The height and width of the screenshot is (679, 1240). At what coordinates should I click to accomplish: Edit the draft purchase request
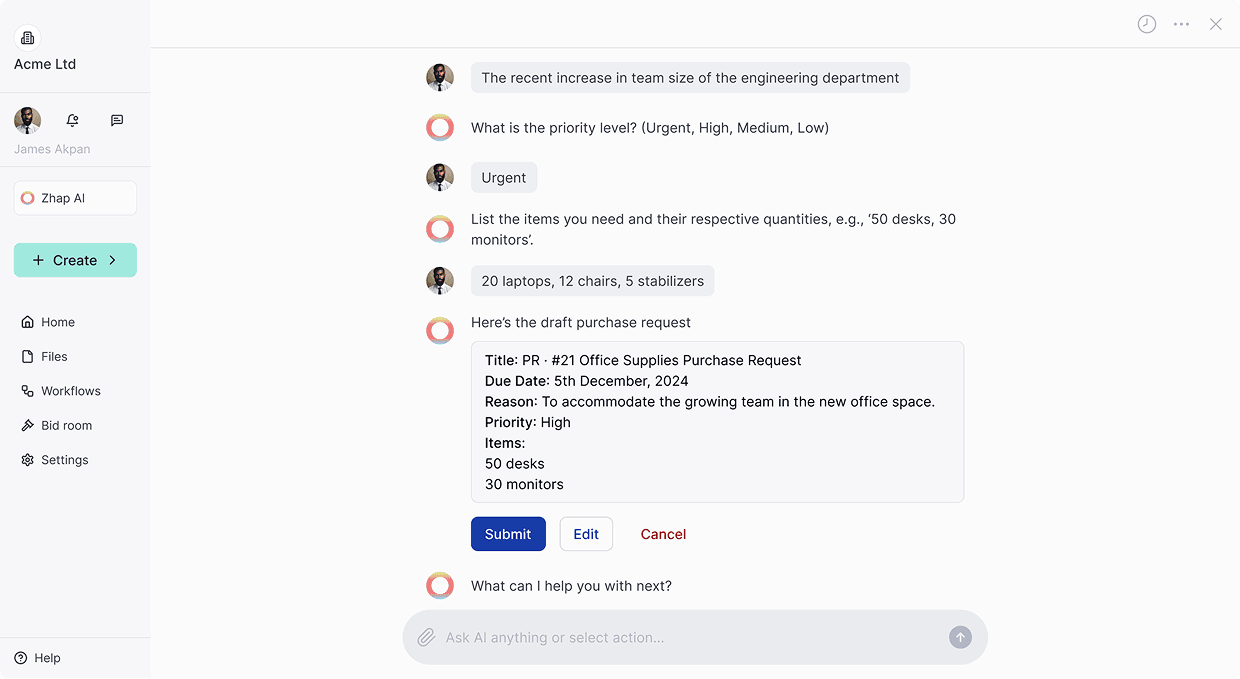pos(586,534)
